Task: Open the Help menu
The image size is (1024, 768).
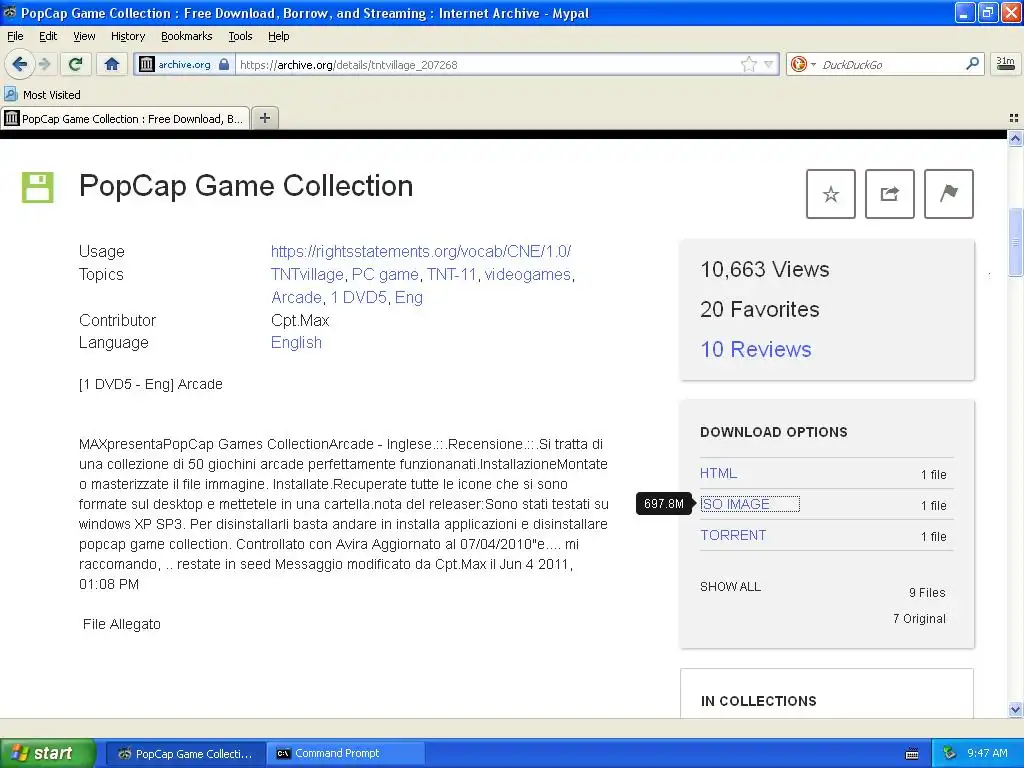Action: [278, 36]
